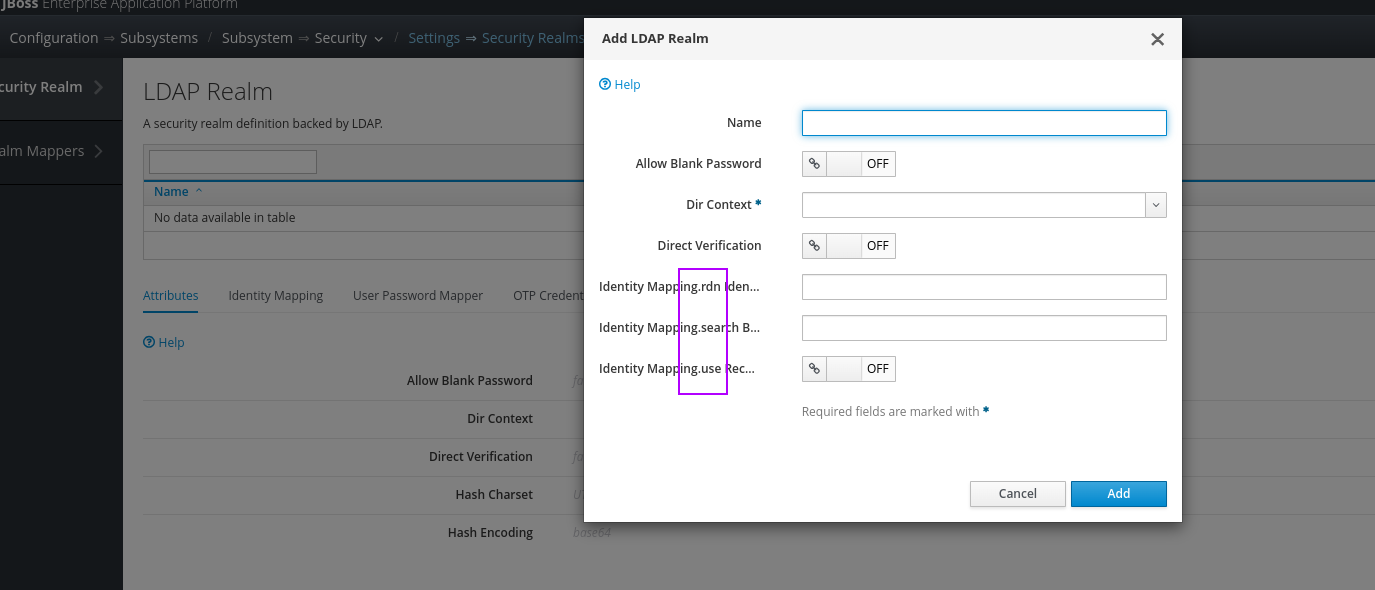Open the Dir Context dropdown

tap(1156, 205)
